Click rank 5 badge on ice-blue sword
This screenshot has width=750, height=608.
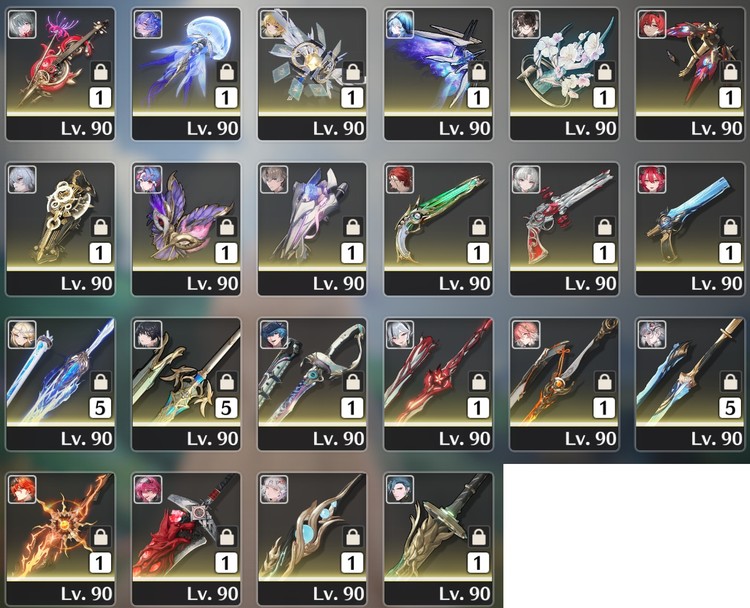point(729,408)
